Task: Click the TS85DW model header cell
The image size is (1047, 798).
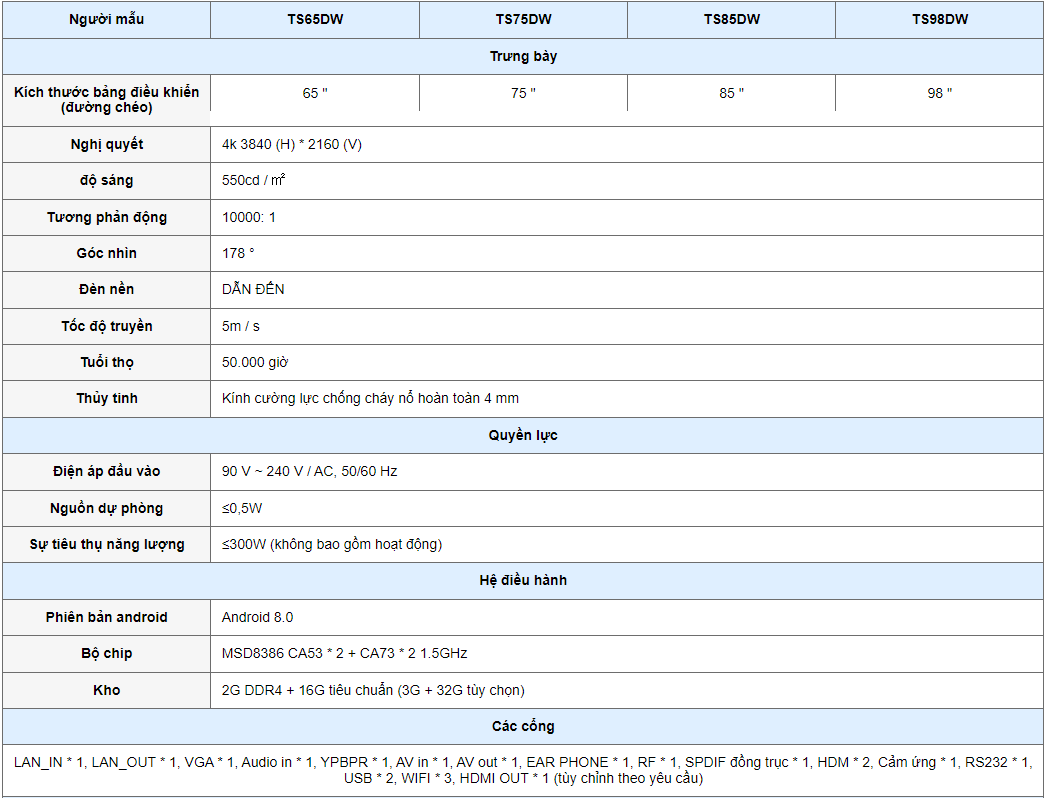Action: pos(731,19)
